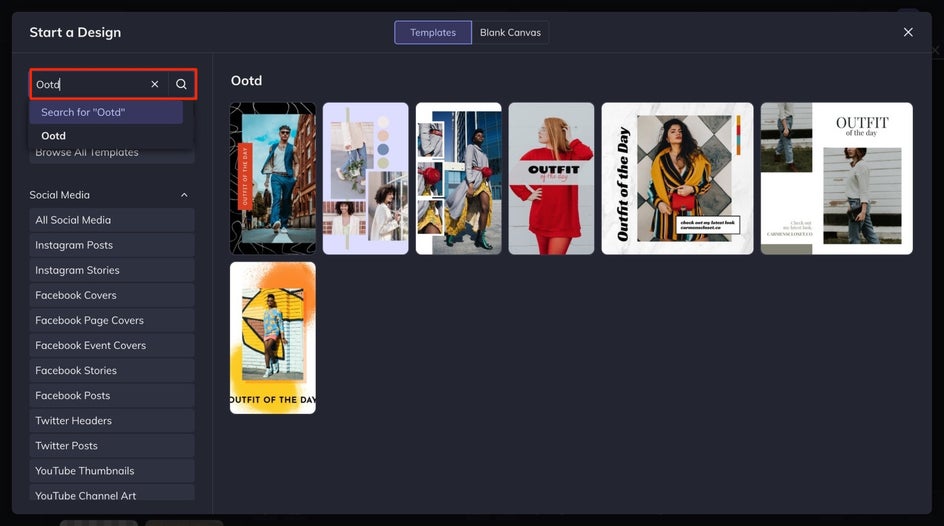Image resolution: width=944 pixels, height=526 pixels.
Task: Open Facebook Posts category
Action: [112, 395]
